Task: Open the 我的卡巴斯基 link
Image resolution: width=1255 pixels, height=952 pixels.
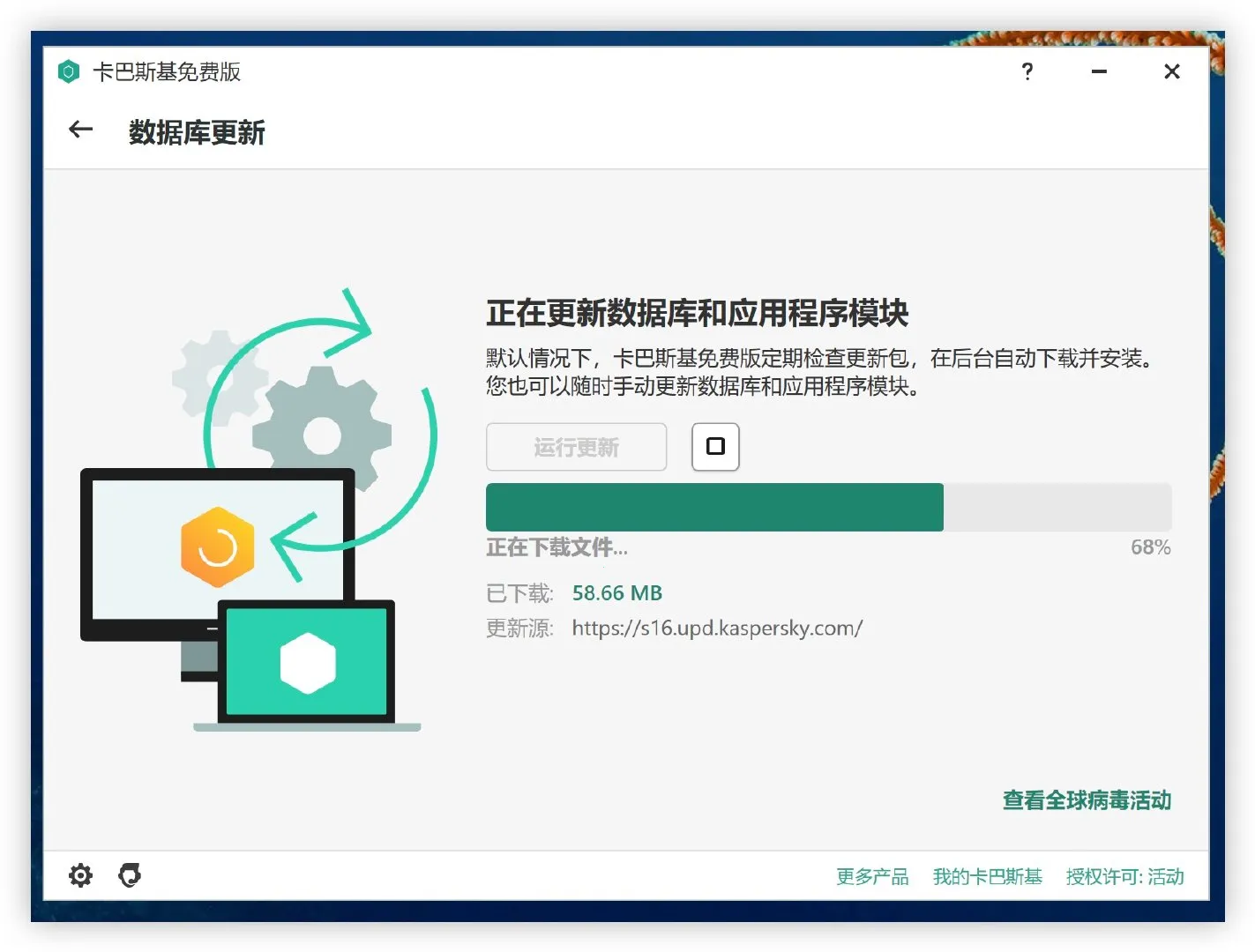Action: pos(987,876)
